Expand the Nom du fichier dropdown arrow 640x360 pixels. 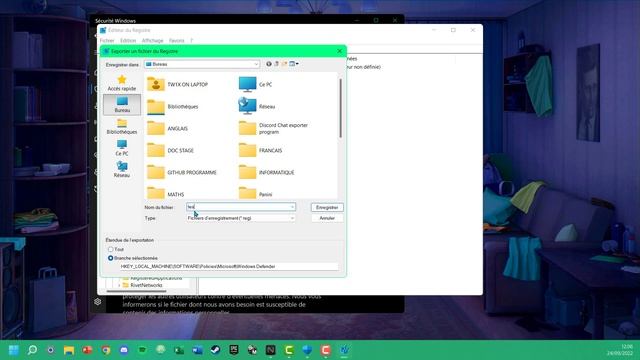[292, 207]
